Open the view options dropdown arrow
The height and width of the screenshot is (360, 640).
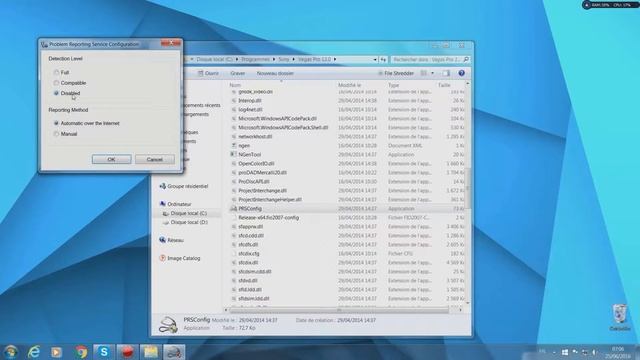coord(432,73)
